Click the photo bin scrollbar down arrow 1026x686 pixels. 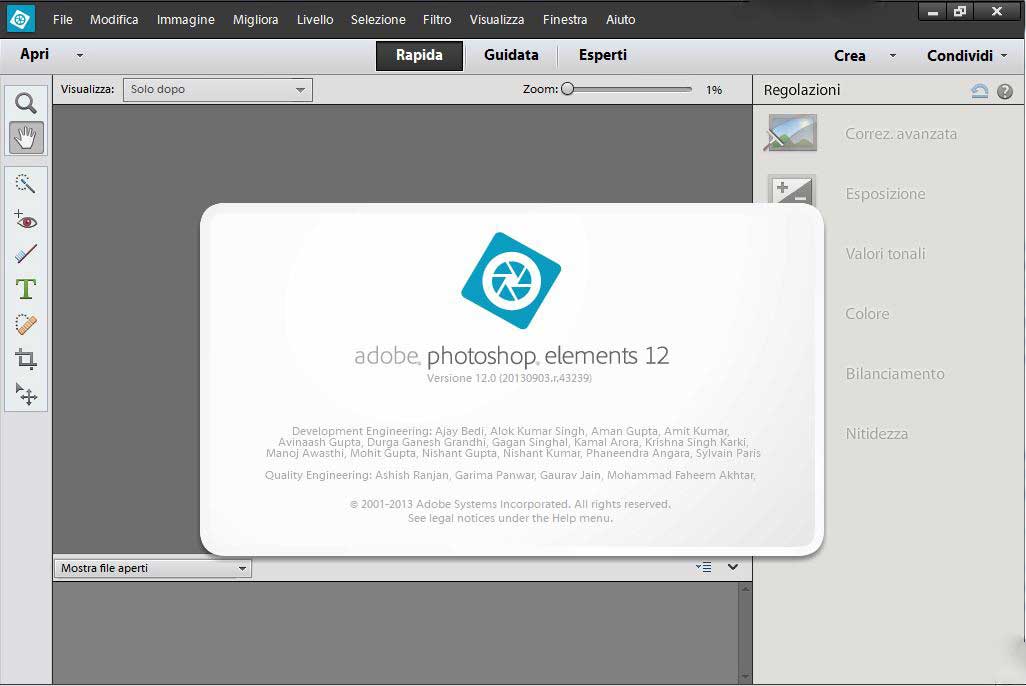(x=745, y=676)
